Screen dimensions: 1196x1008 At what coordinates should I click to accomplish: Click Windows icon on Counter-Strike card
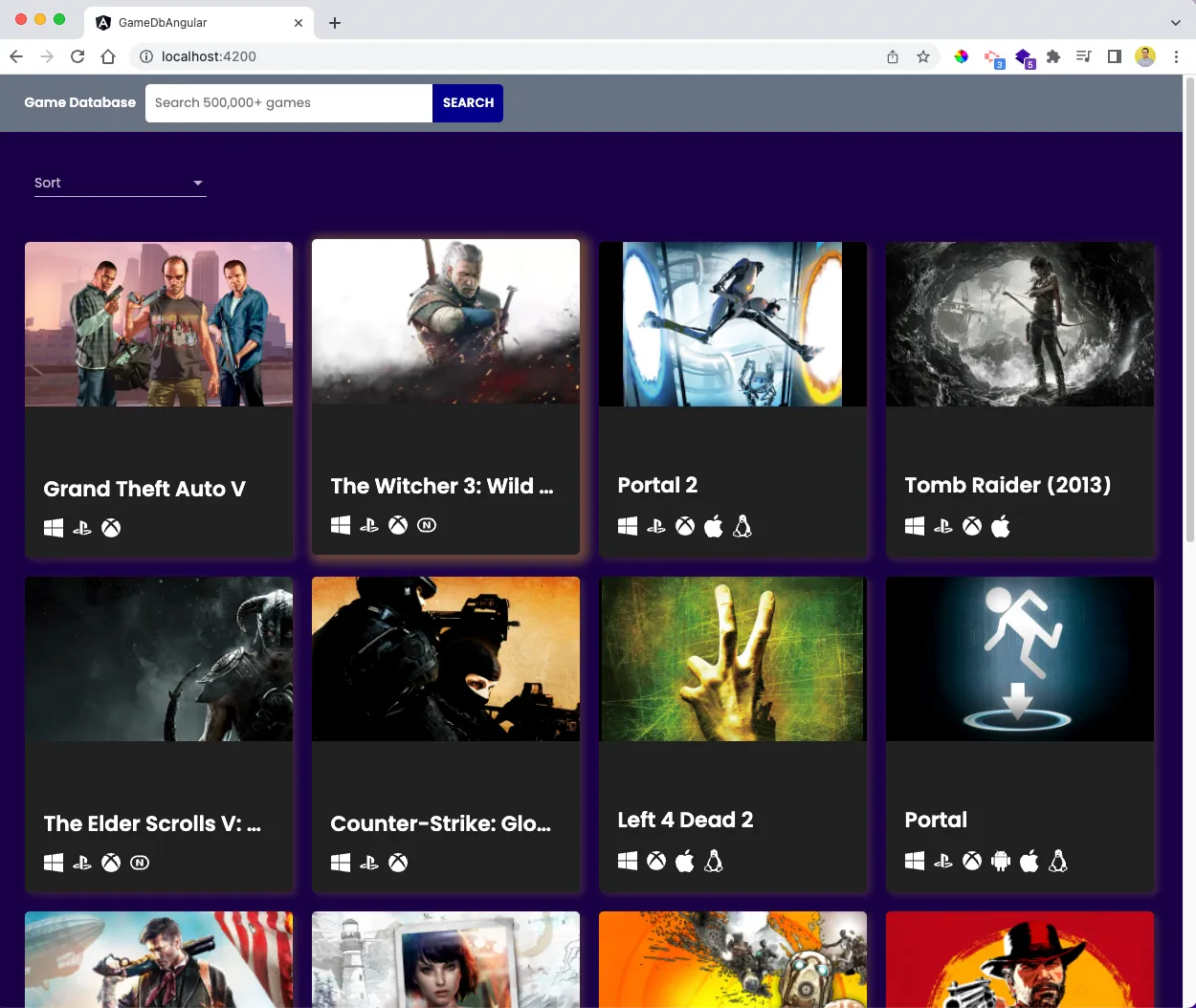click(x=341, y=863)
